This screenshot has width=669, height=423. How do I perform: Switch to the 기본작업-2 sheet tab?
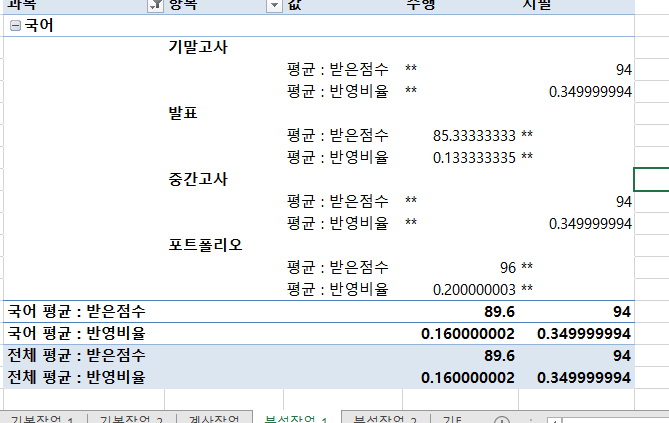tap(124, 418)
